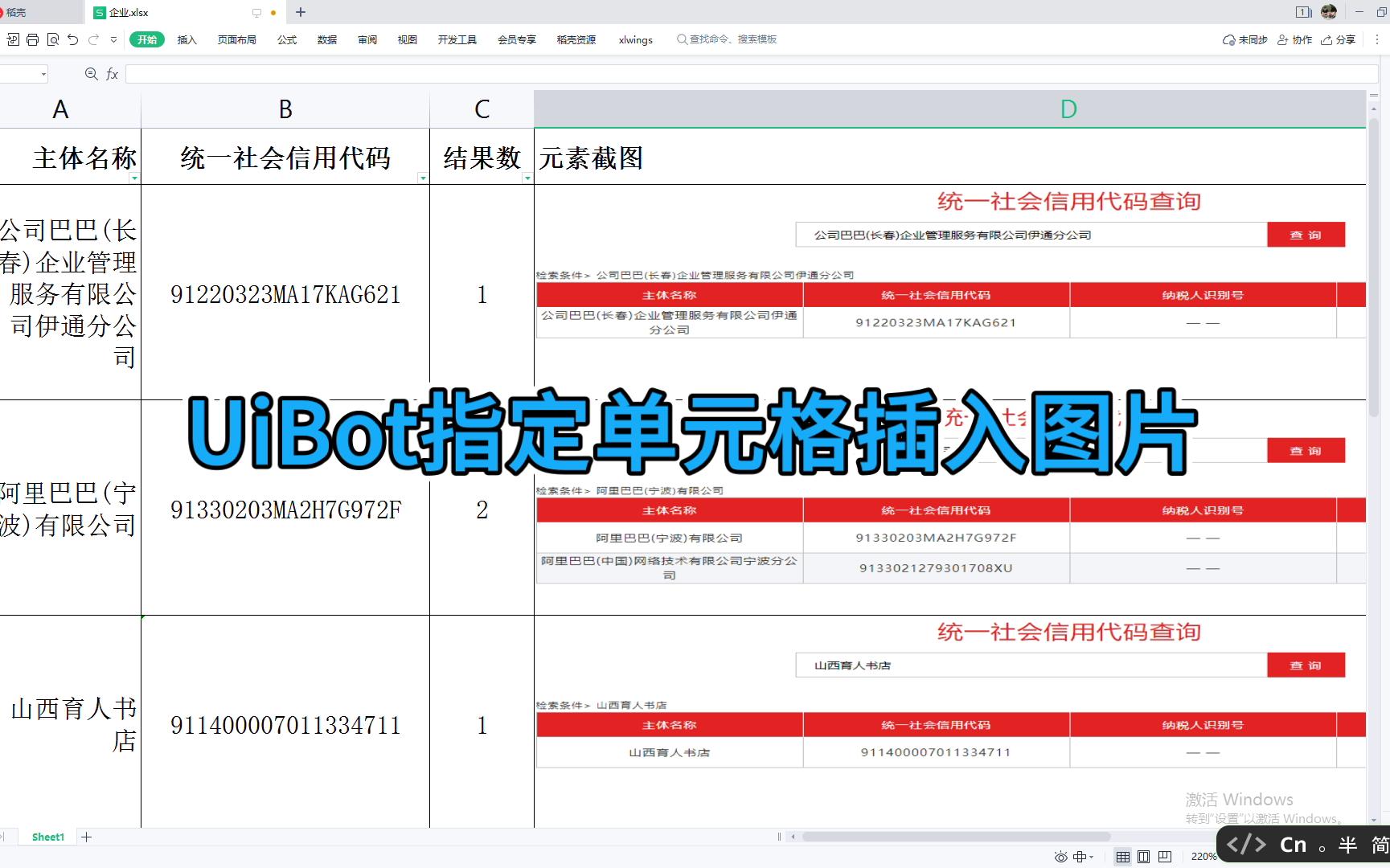
Task: Open the 公式 tab
Action: [x=287, y=39]
